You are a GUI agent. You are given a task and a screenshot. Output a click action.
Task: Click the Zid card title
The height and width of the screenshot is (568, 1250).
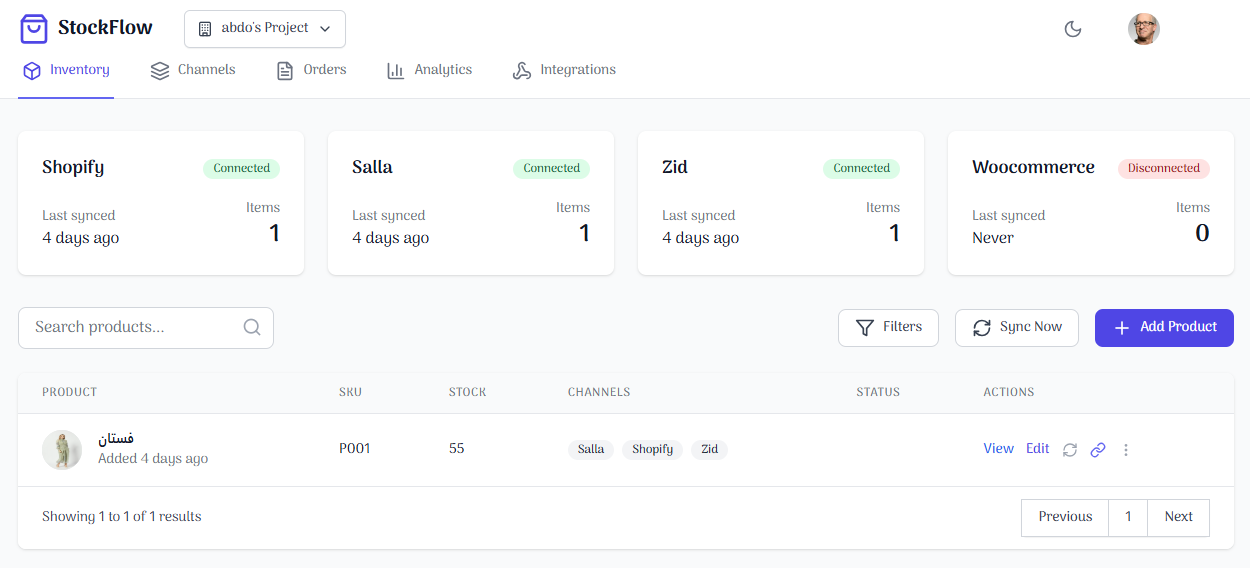(x=675, y=168)
